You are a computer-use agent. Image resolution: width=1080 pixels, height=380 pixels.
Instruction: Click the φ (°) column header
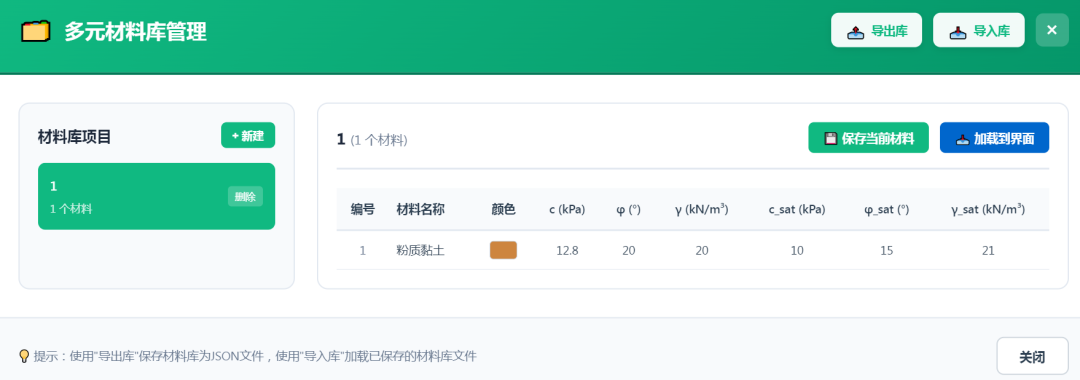point(628,209)
